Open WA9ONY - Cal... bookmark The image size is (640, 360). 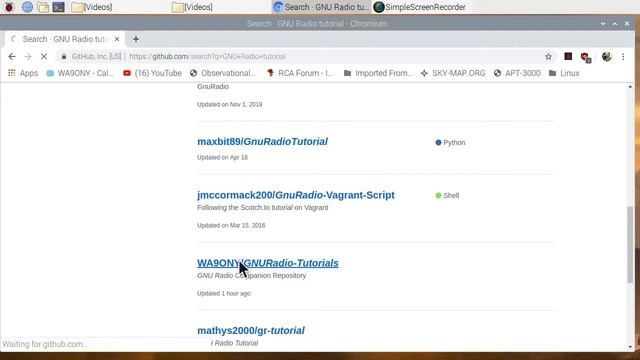coord(80,73)
